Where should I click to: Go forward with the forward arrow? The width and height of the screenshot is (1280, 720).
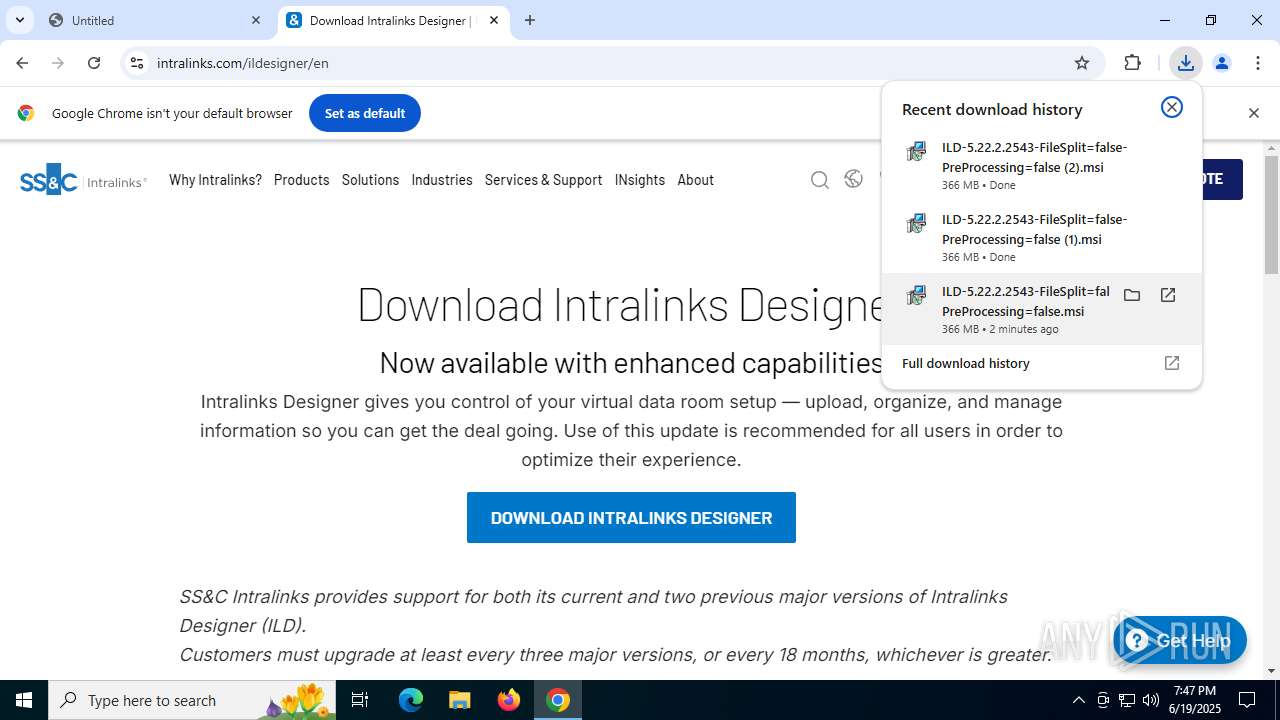point(58,63)
